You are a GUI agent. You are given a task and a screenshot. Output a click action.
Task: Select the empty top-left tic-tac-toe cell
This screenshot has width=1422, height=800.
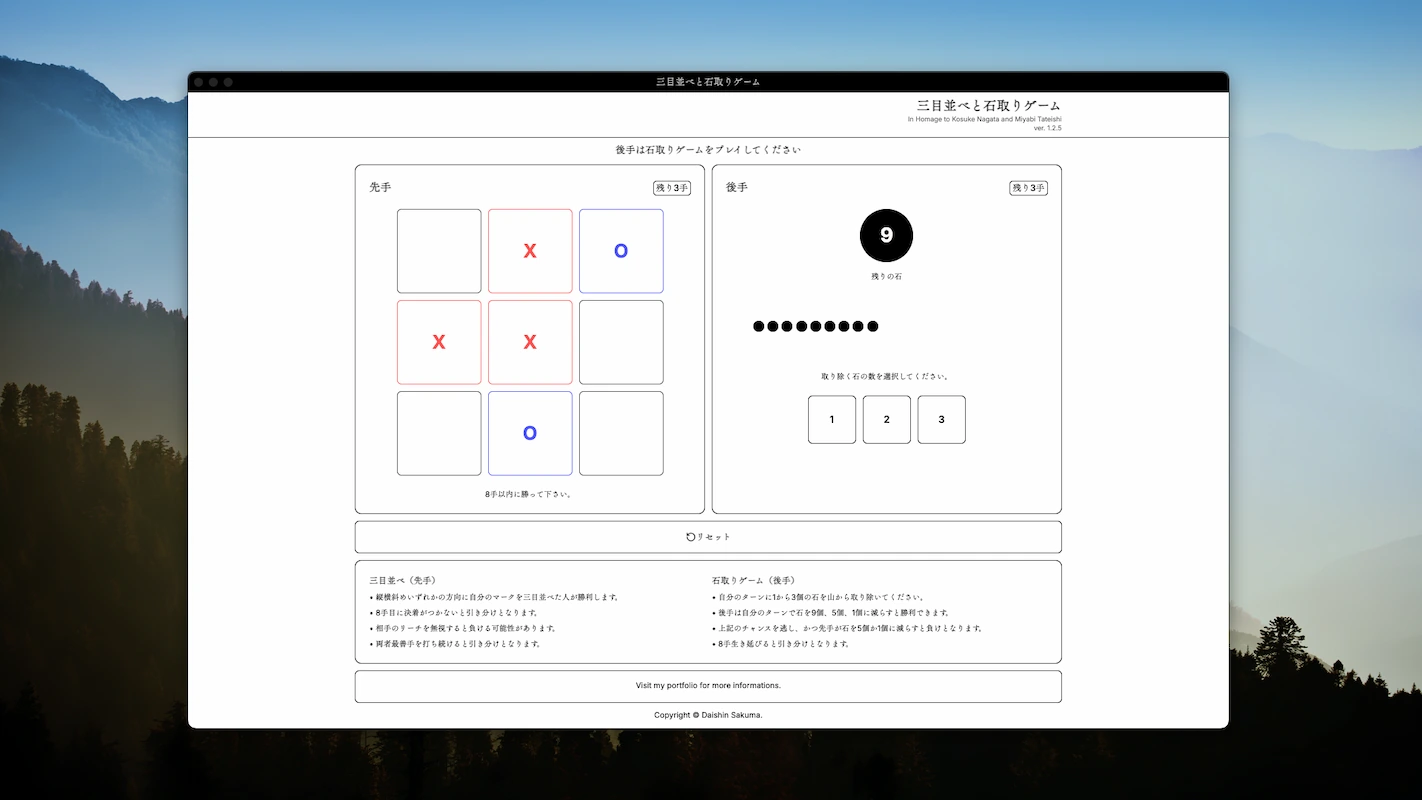tap(438, 251)
